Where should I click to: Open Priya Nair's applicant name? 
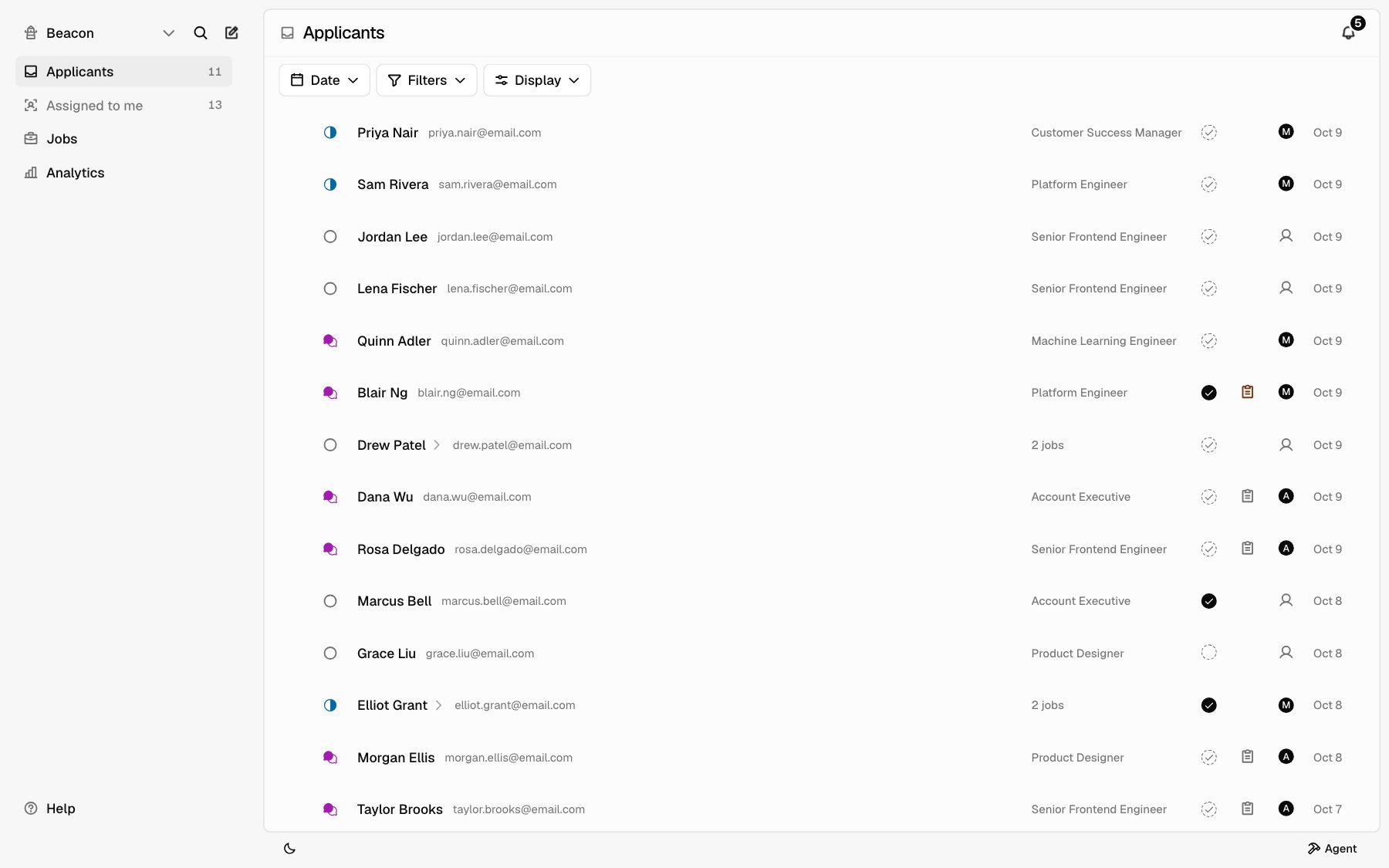pyautogui.click(x=387, y=133)
